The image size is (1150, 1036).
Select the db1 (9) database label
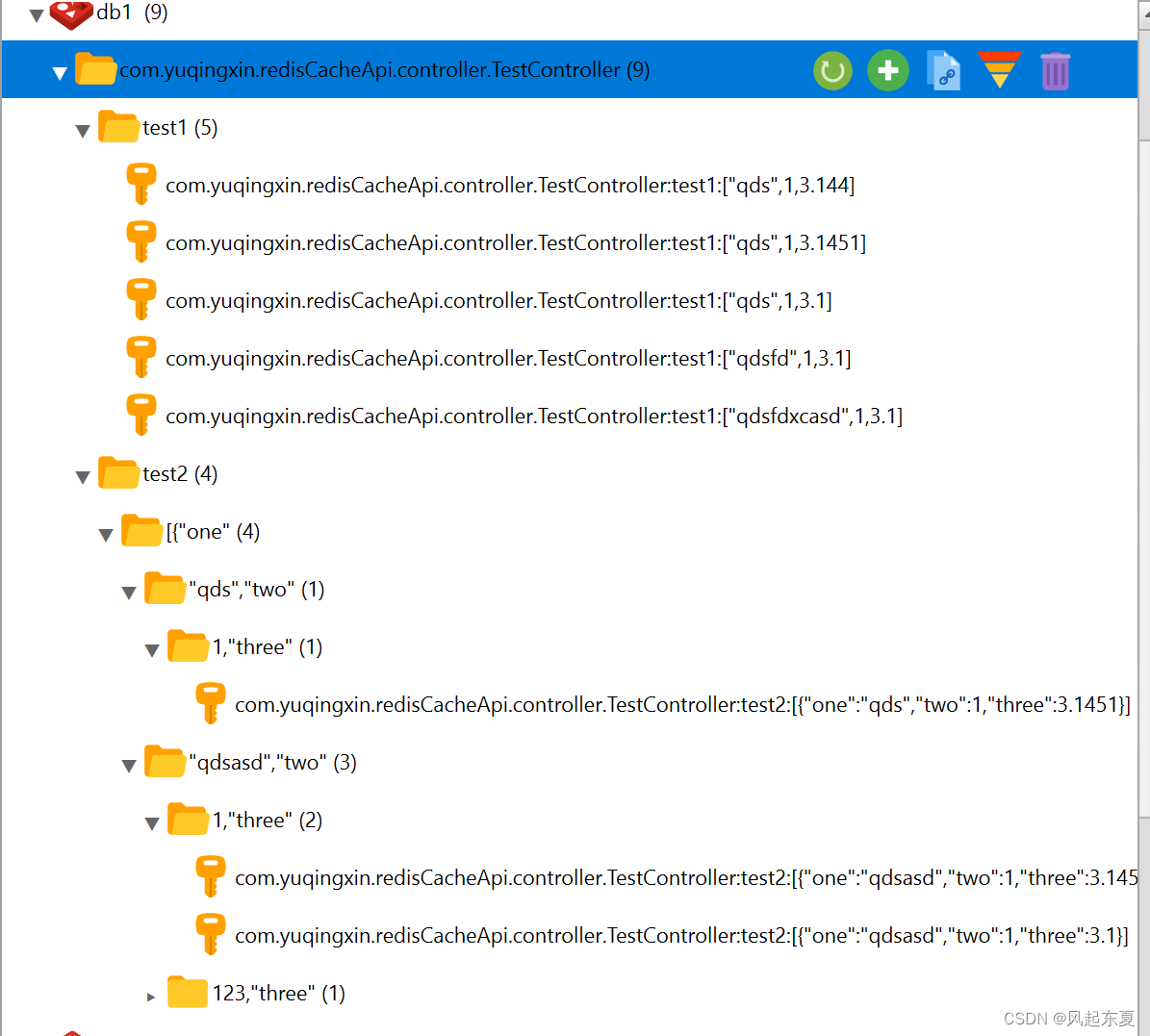pos(132,13)
